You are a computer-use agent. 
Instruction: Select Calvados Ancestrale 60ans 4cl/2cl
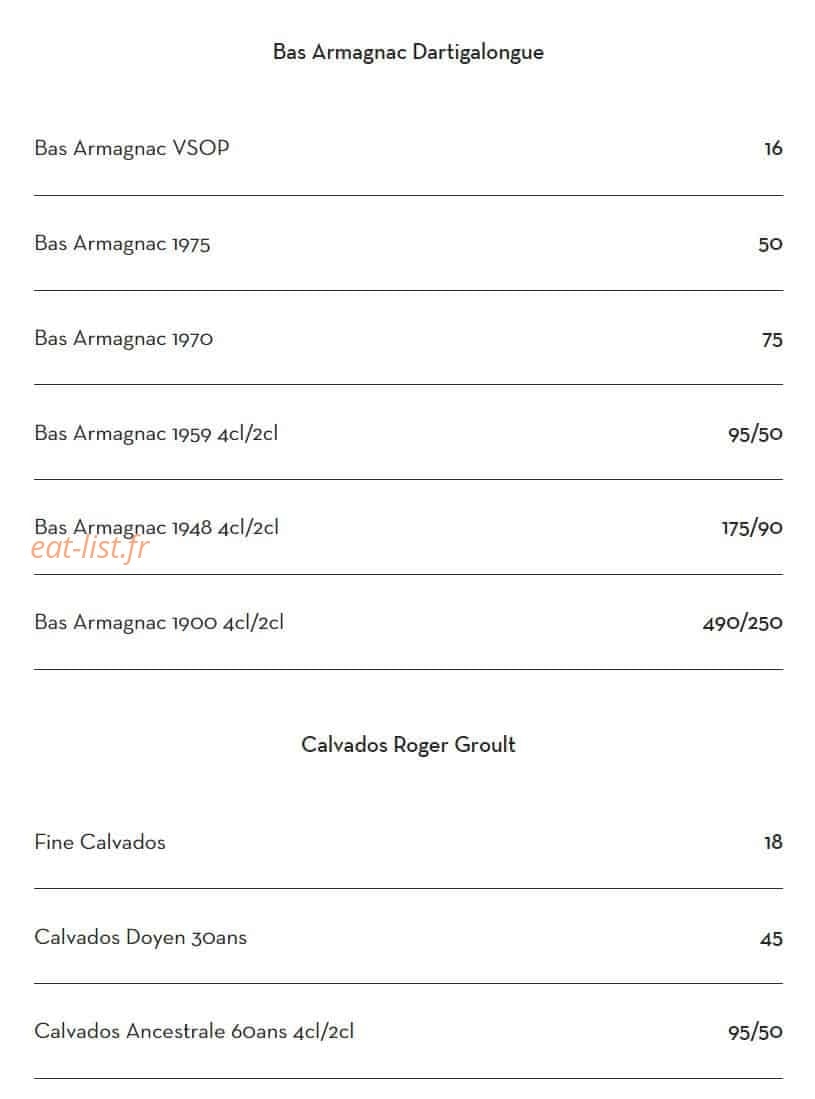[194, 1032]
